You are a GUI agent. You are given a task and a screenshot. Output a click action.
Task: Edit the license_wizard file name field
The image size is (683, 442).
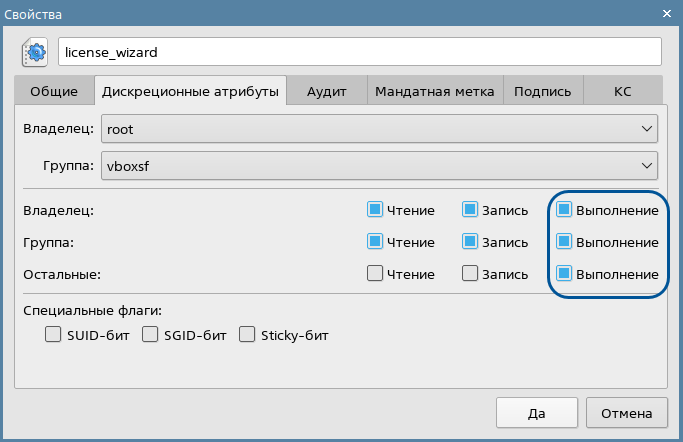click(360, 51)
